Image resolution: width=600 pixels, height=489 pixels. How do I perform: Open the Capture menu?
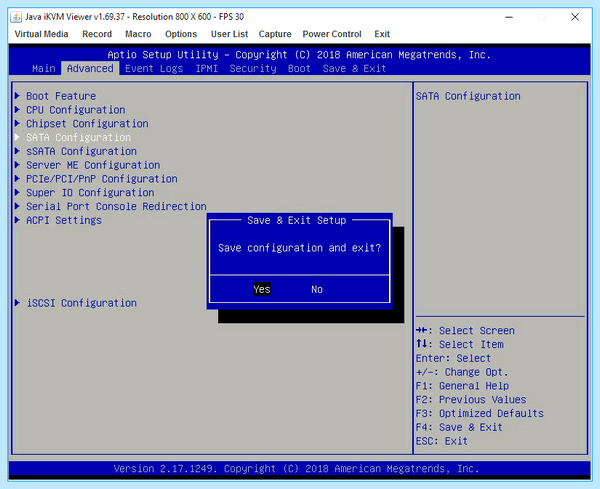(x=275, y=34)
